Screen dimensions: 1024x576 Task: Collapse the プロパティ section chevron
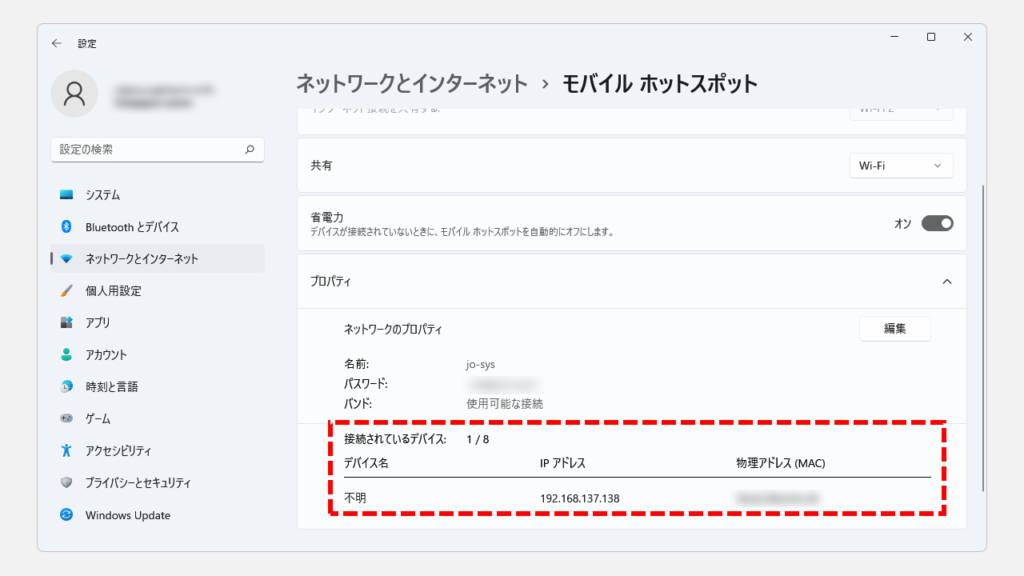click(946, 282)
